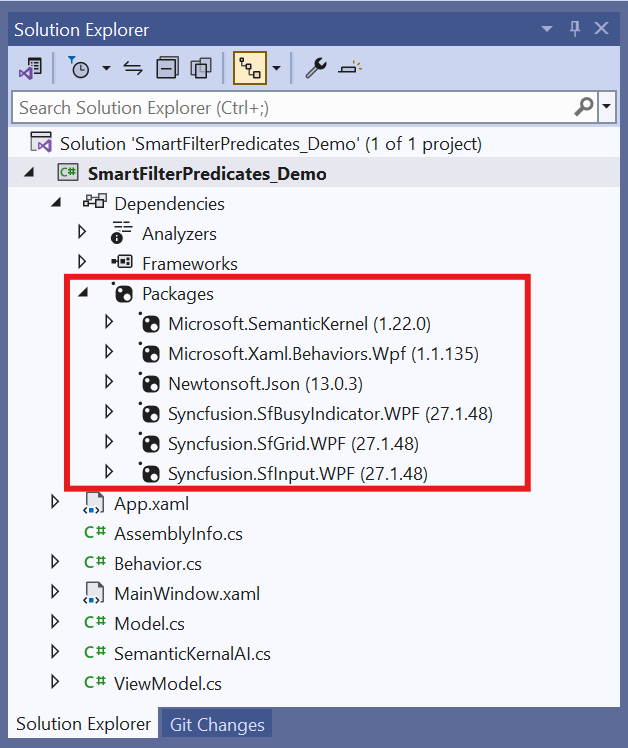Toggle the Preview Selected Items icon
Image resolution: width=628 pixels, height=748 pixels.
(350, 68)
